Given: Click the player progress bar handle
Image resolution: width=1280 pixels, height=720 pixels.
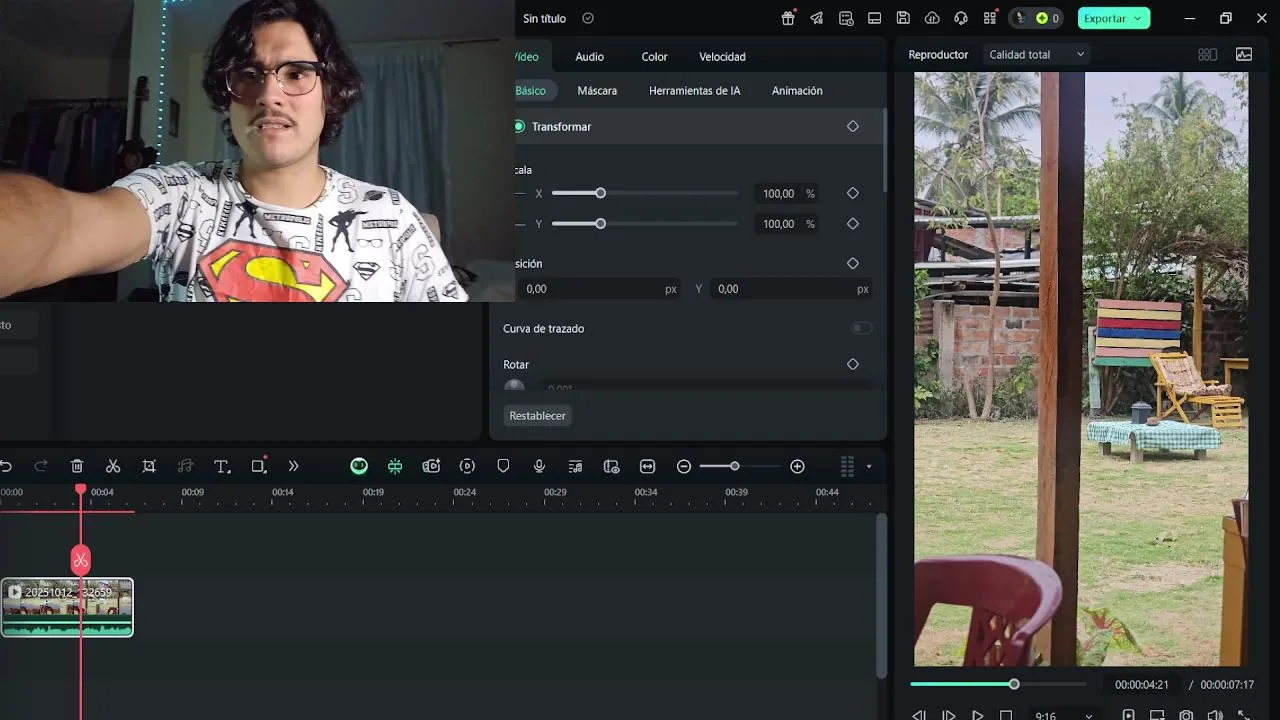Looking at the screenshot, I should (1014, 684).
